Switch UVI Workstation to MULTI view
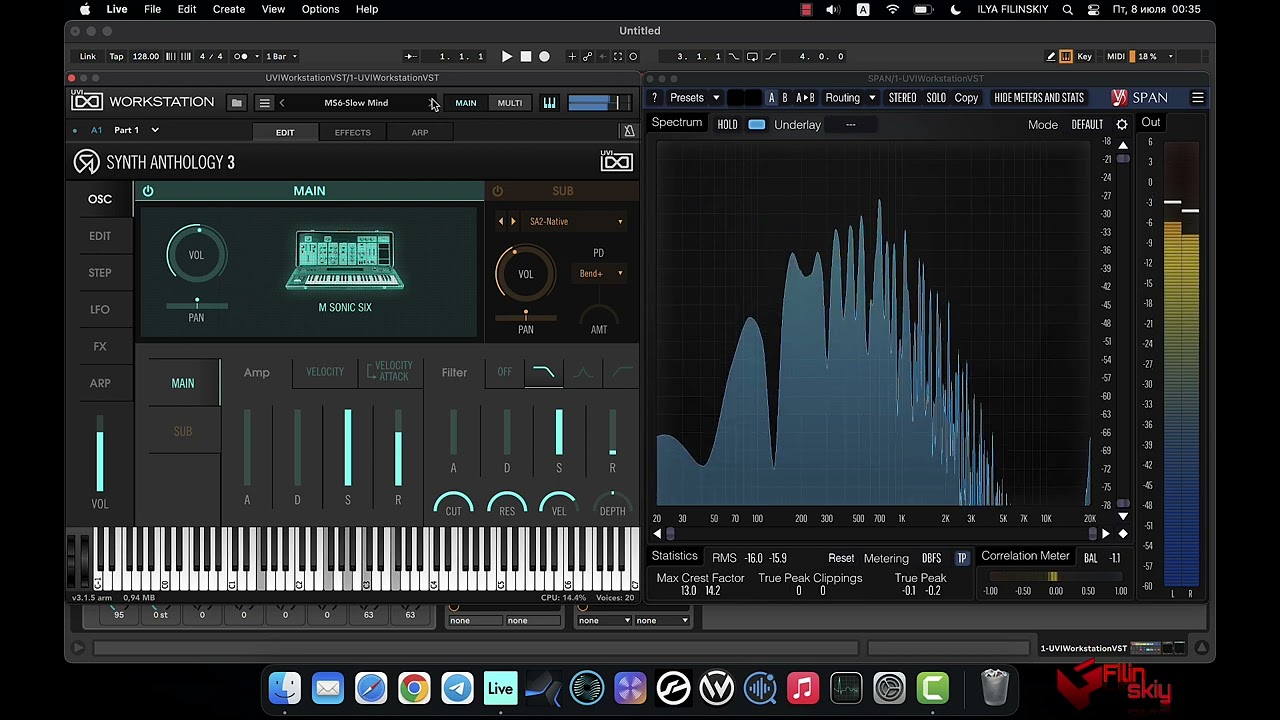 510,103
